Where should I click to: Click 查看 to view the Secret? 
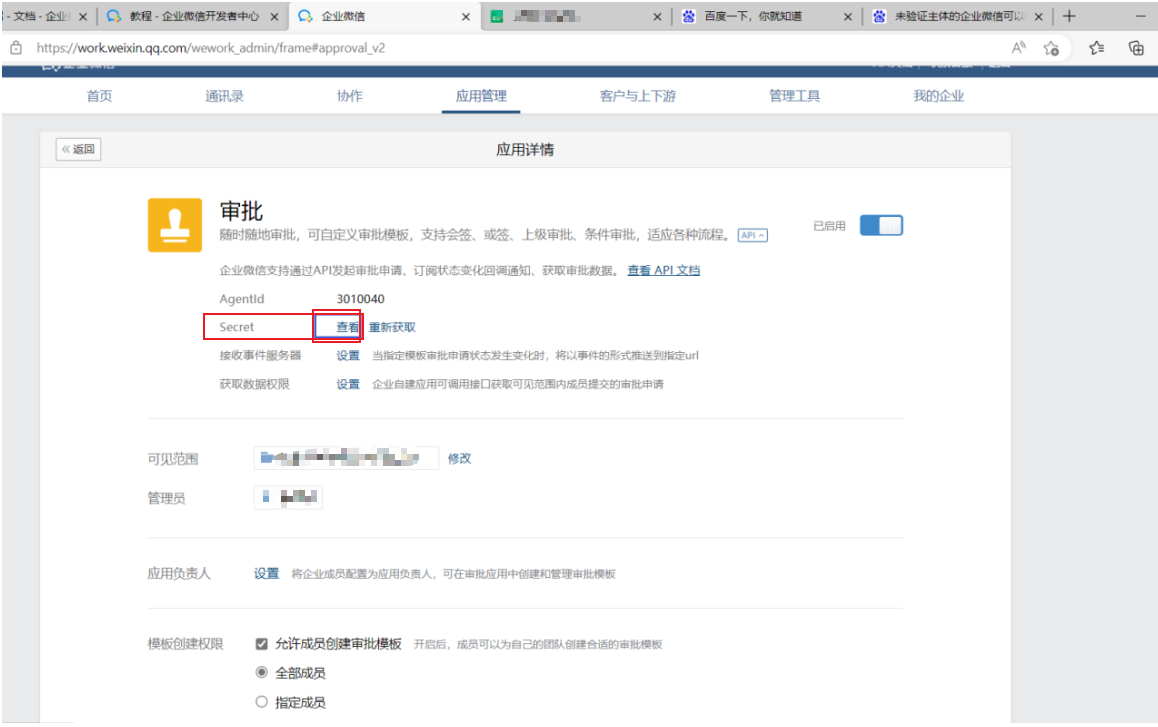pyautogui.click(x=348, y=327)
